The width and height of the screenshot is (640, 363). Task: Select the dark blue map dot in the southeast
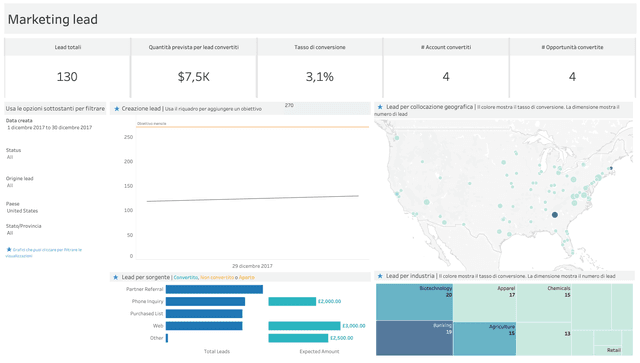coord(555,215)
